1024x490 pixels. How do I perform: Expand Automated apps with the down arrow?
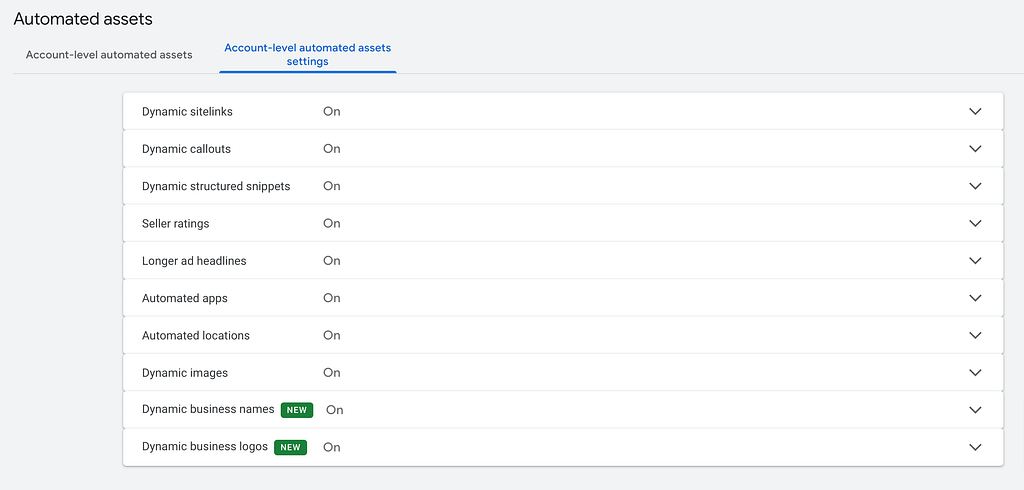[x=975, y=298]
